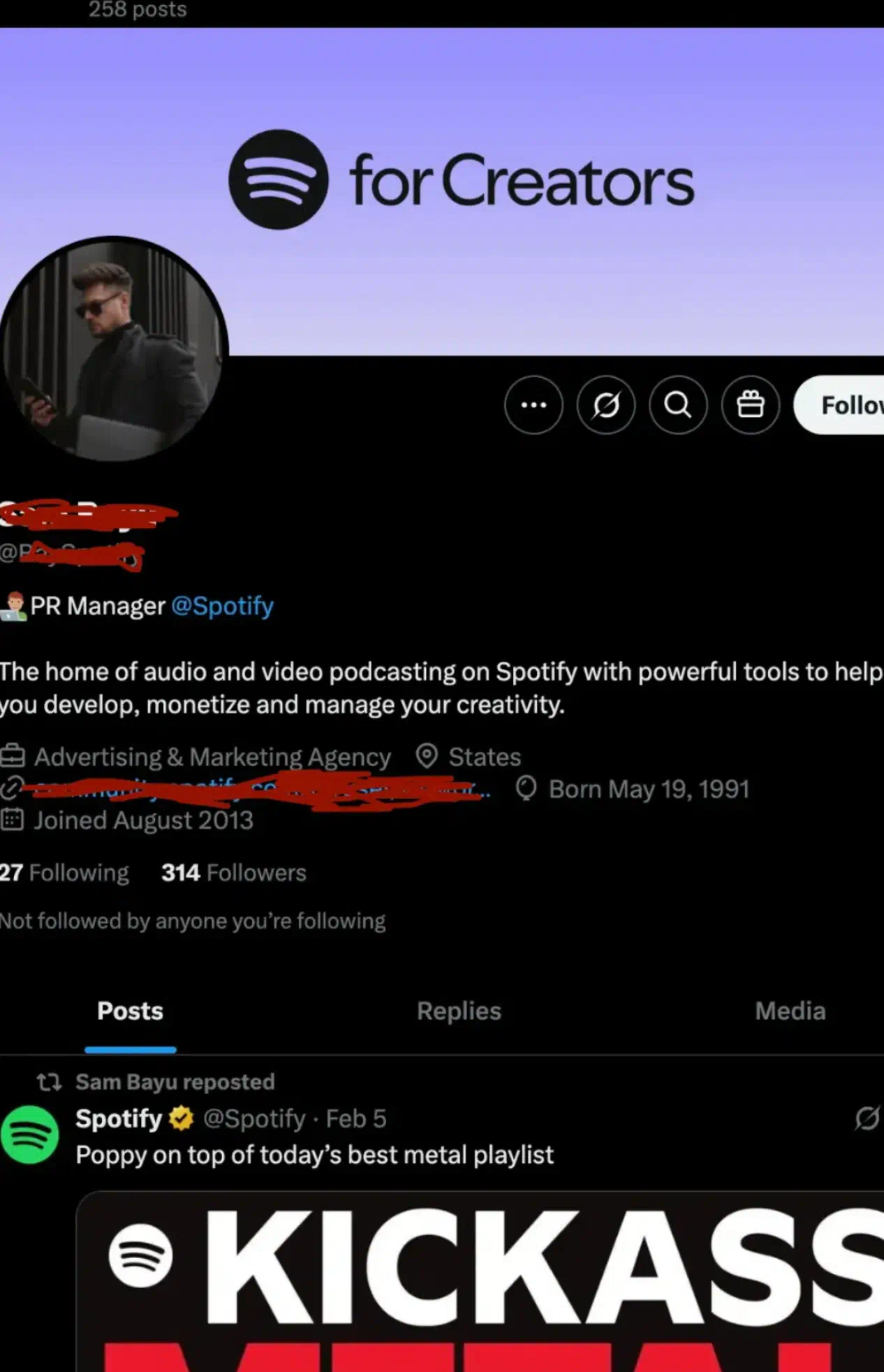Screen dimensions: 884x1372
Task: Click the Grok slashed-circle profile icon
Action: 605,405
